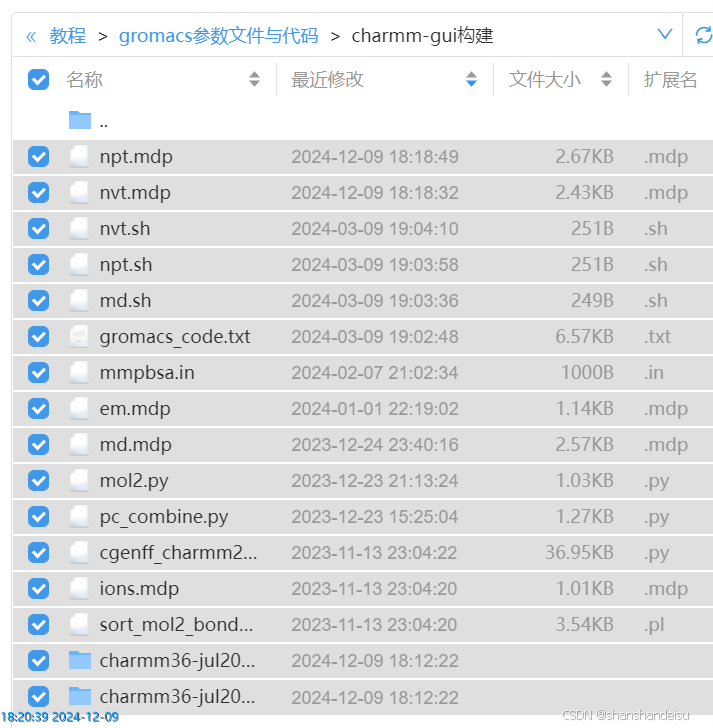Click the md.sh file name
The height and width of the screenshot is (728, 713).
click(125, 301)
